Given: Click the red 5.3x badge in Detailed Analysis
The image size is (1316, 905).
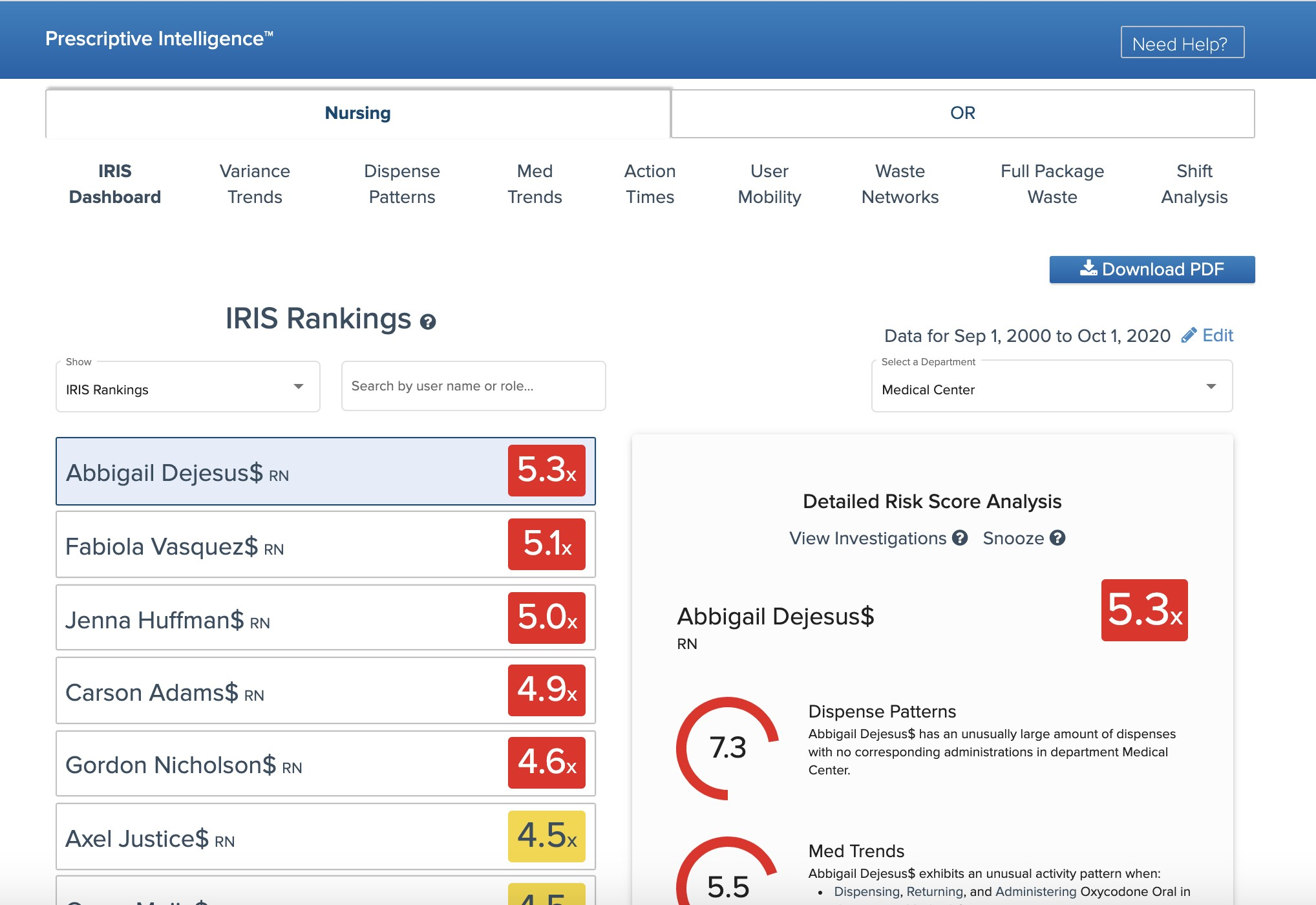Looking at the screenshot, I should click(x=1144, y=610).
